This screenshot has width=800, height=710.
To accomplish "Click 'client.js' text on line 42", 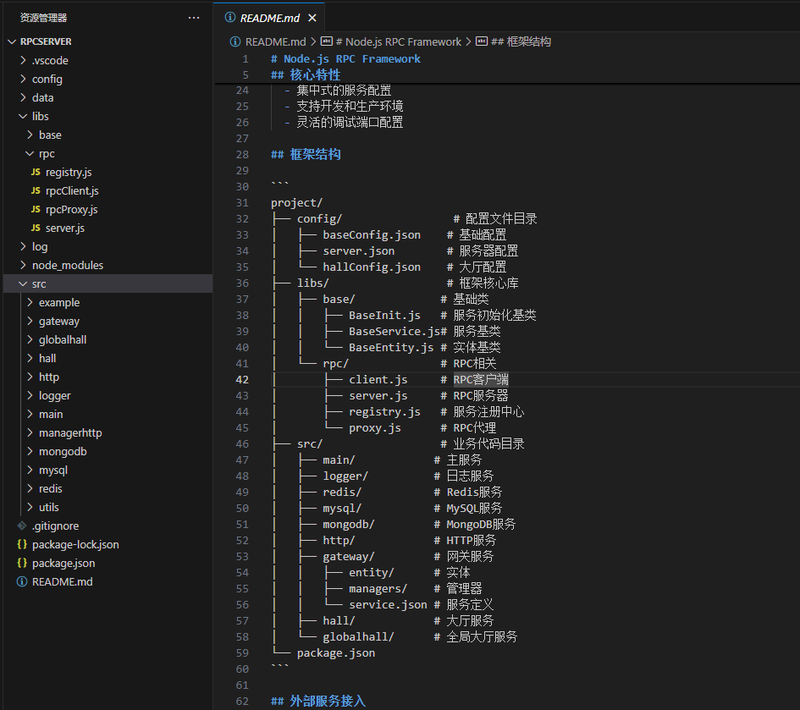I will click(x=378, y=379).
